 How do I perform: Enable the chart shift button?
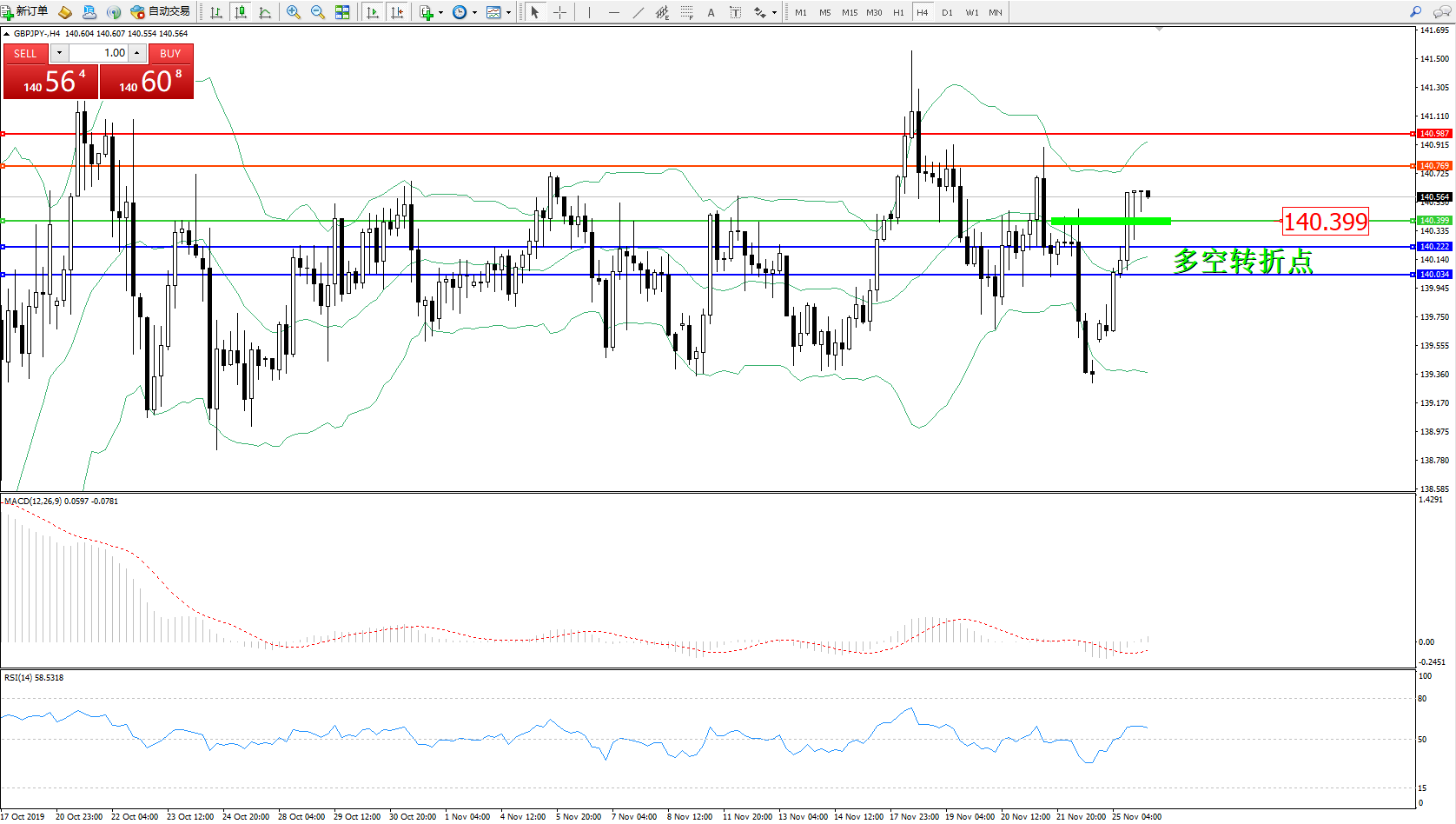pos(397,12)
